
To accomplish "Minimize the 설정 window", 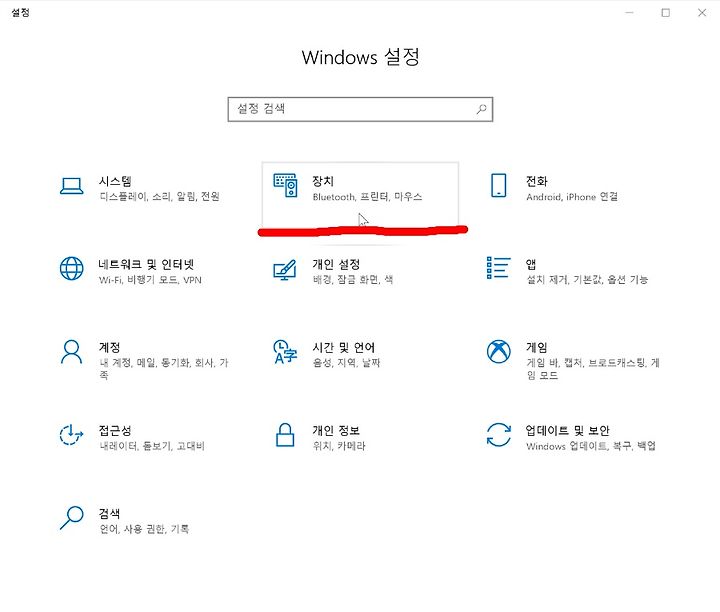I will click(630, 12).
